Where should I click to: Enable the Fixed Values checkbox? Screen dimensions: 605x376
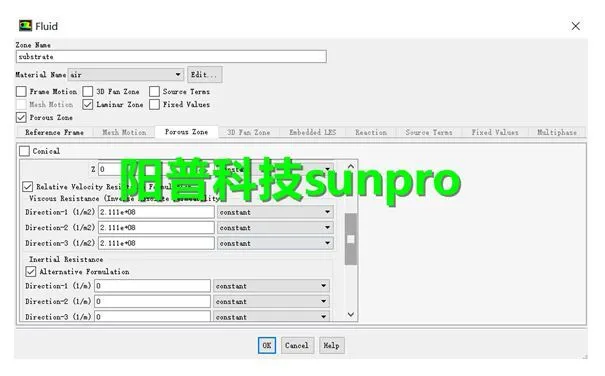coord(154,104)
